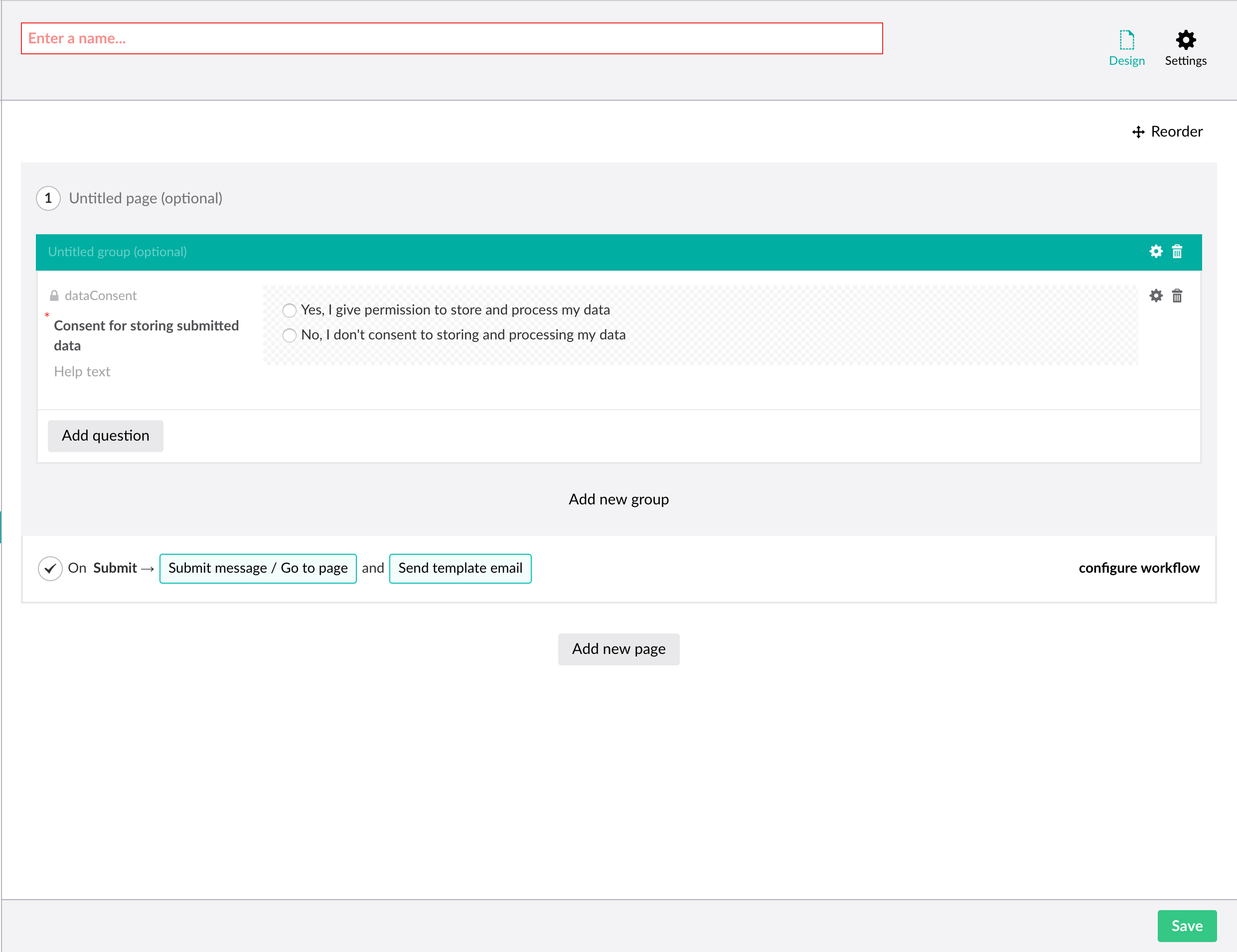
Task: Click the checkmark icon next to On Submit
Action: [50, 569]
